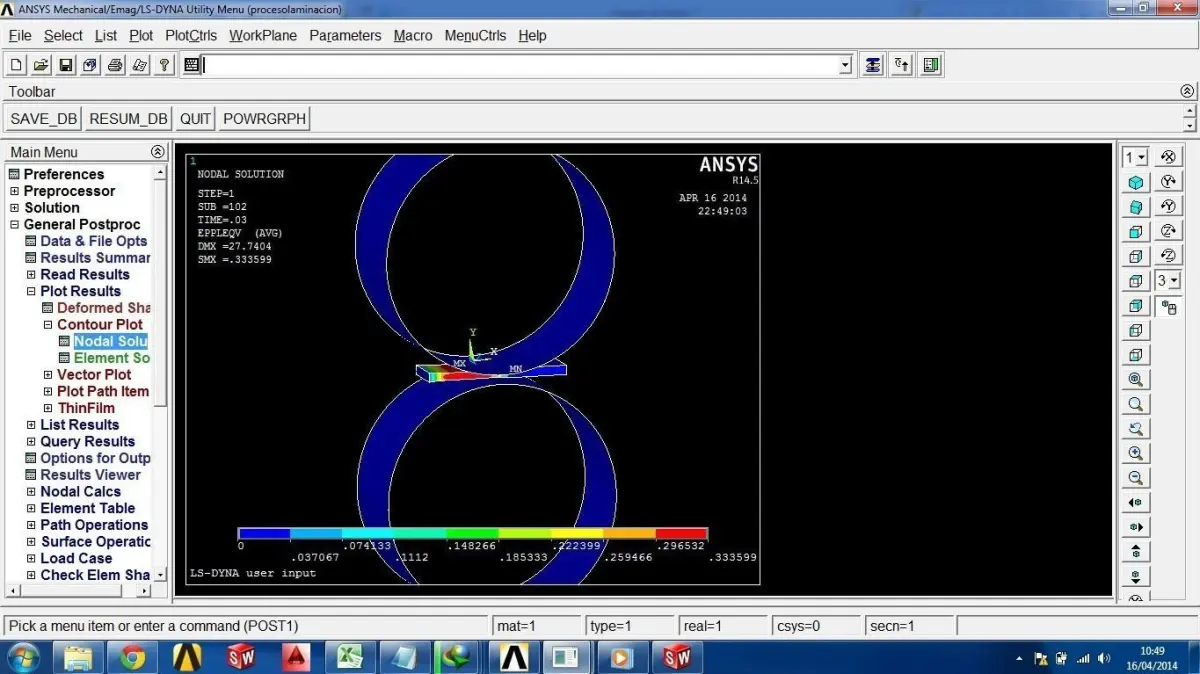Screen dimensions: 1200x674
Task: Click the Main Menu horizontal scrollbar right arrow
Action: click(145, 591)
